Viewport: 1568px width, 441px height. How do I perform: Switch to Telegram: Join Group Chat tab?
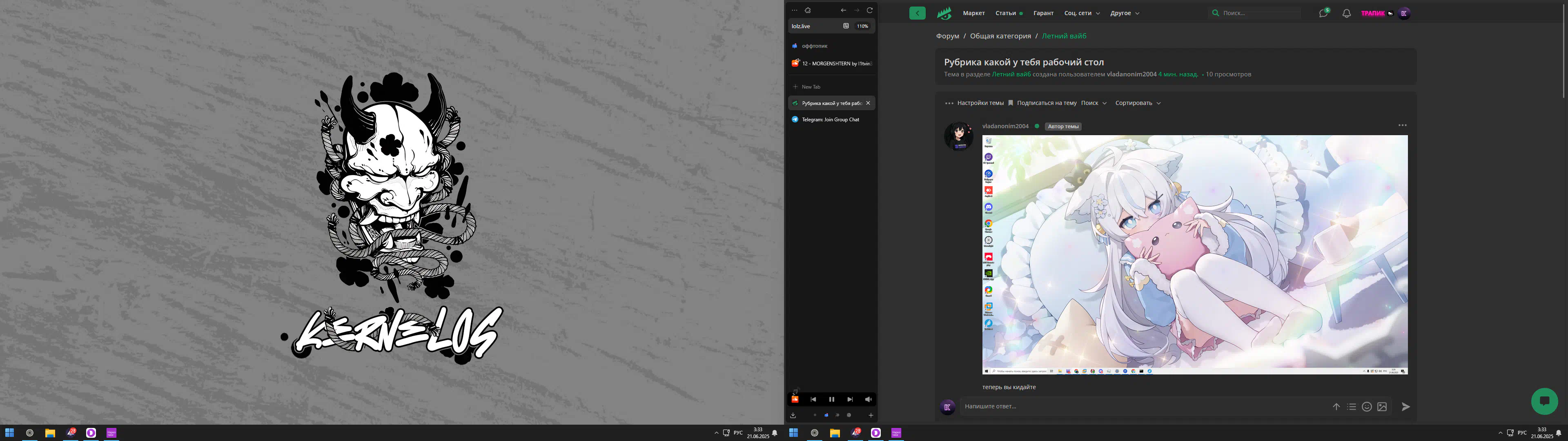pos(831,119)
